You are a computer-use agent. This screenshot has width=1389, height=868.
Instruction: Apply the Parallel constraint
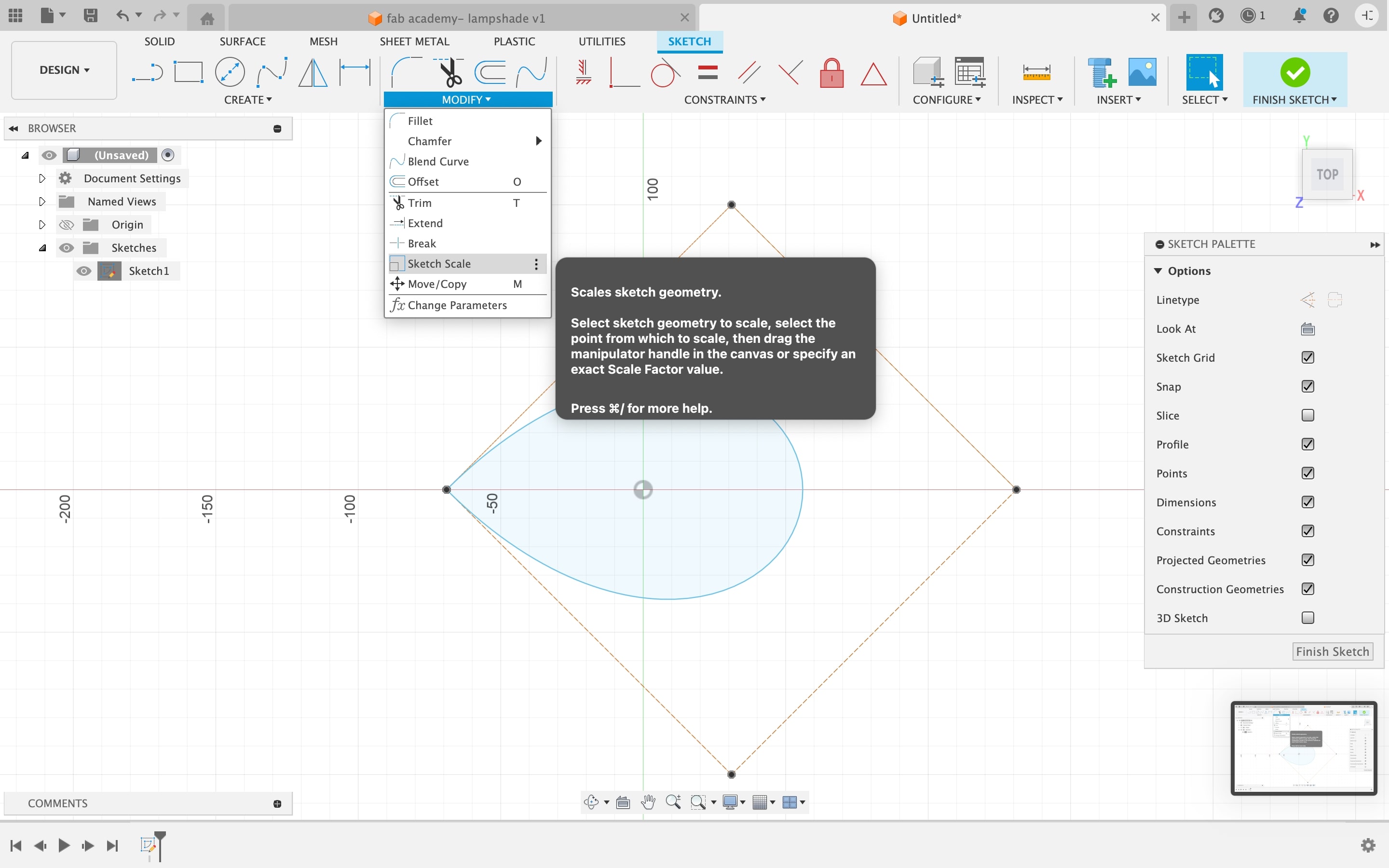(749, 73)
